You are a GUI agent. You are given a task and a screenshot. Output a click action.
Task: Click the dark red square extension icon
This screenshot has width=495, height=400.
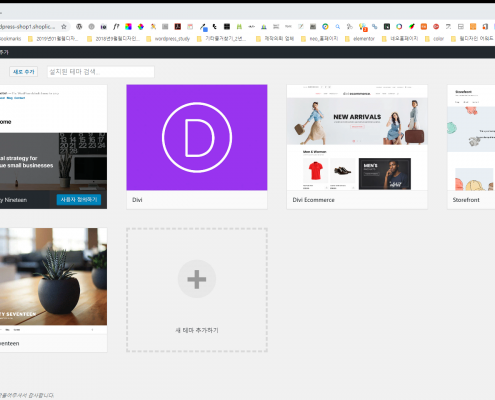(178, 27)
